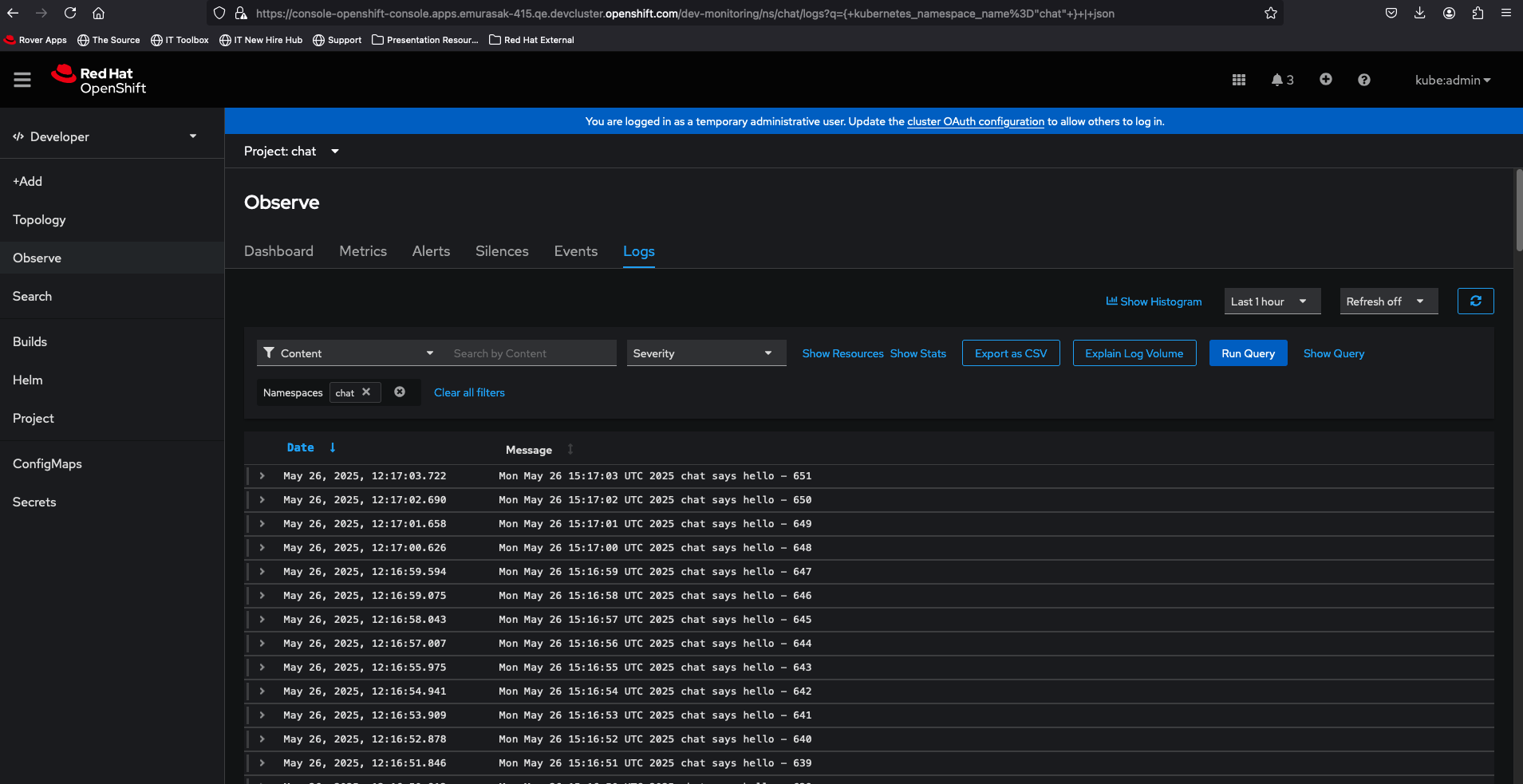Open the help question mark icon
Screen dimensions: 1523x784
(1363, 80)
